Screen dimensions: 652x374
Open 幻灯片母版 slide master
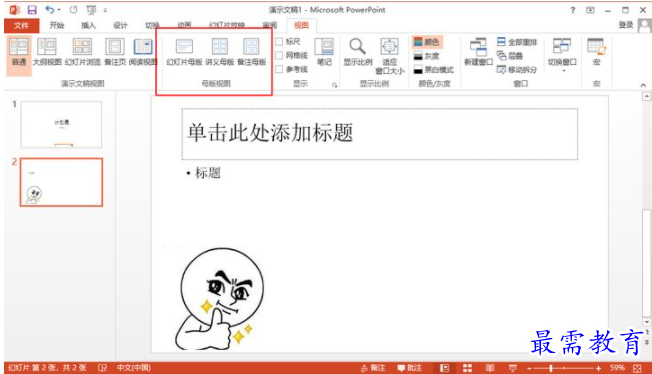click(184, 52)
